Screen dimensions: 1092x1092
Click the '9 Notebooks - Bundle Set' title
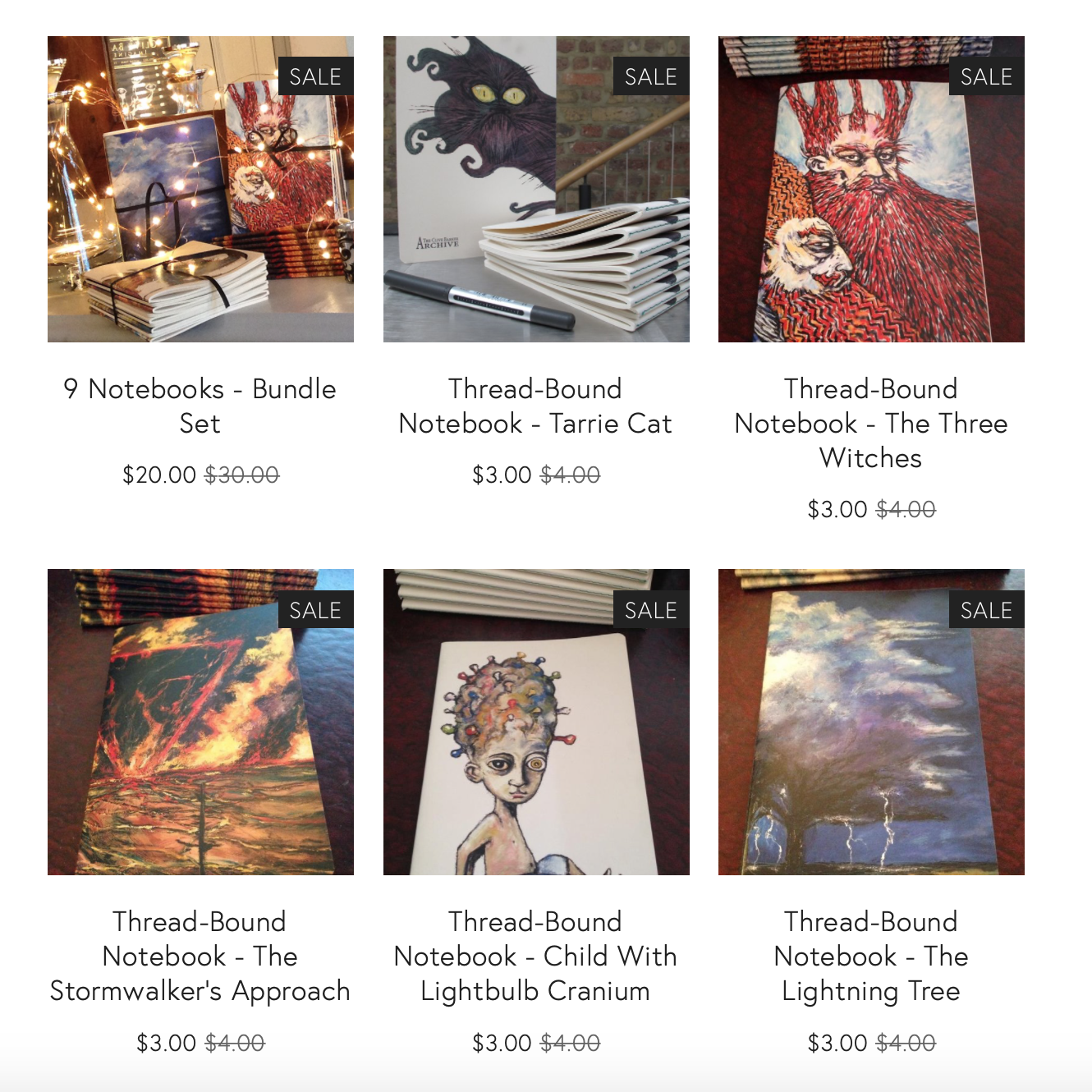coord(200,406)
